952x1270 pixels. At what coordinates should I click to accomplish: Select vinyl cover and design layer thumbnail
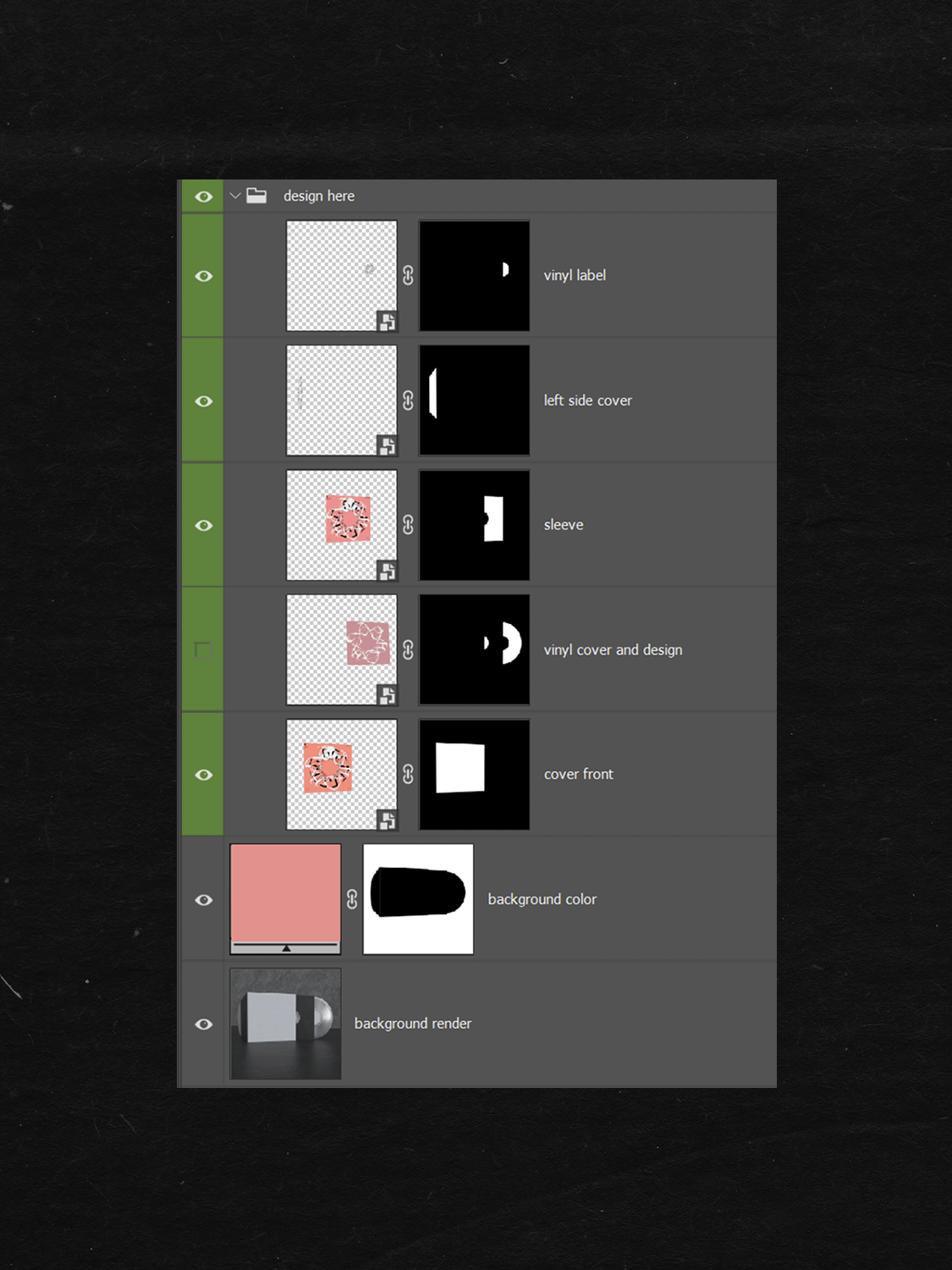coord(342,649)
